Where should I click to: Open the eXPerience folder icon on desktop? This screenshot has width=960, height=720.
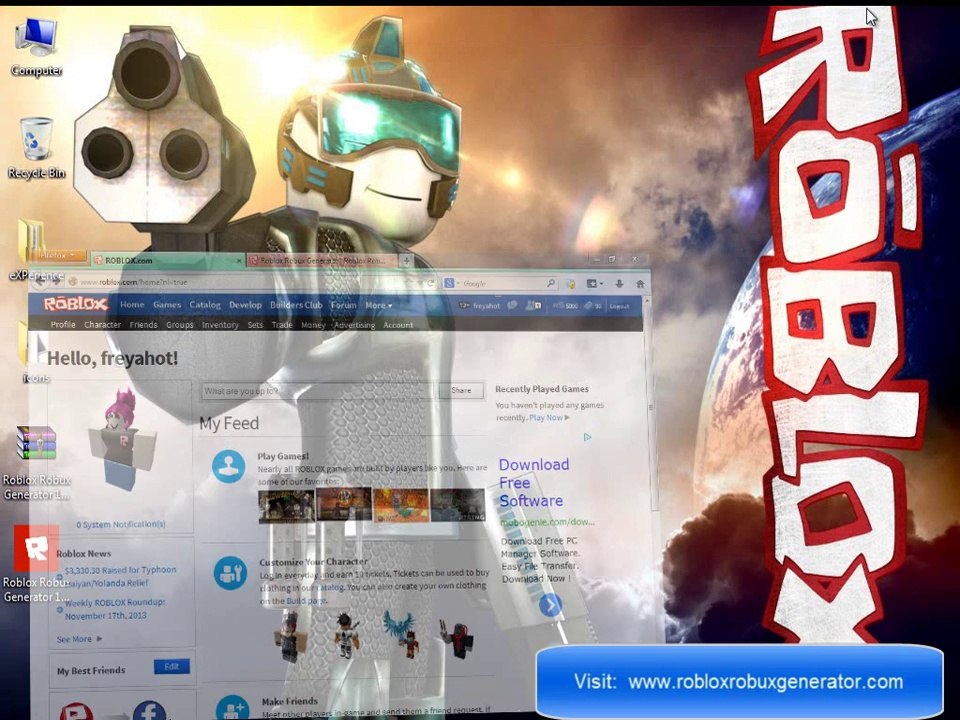36,249
